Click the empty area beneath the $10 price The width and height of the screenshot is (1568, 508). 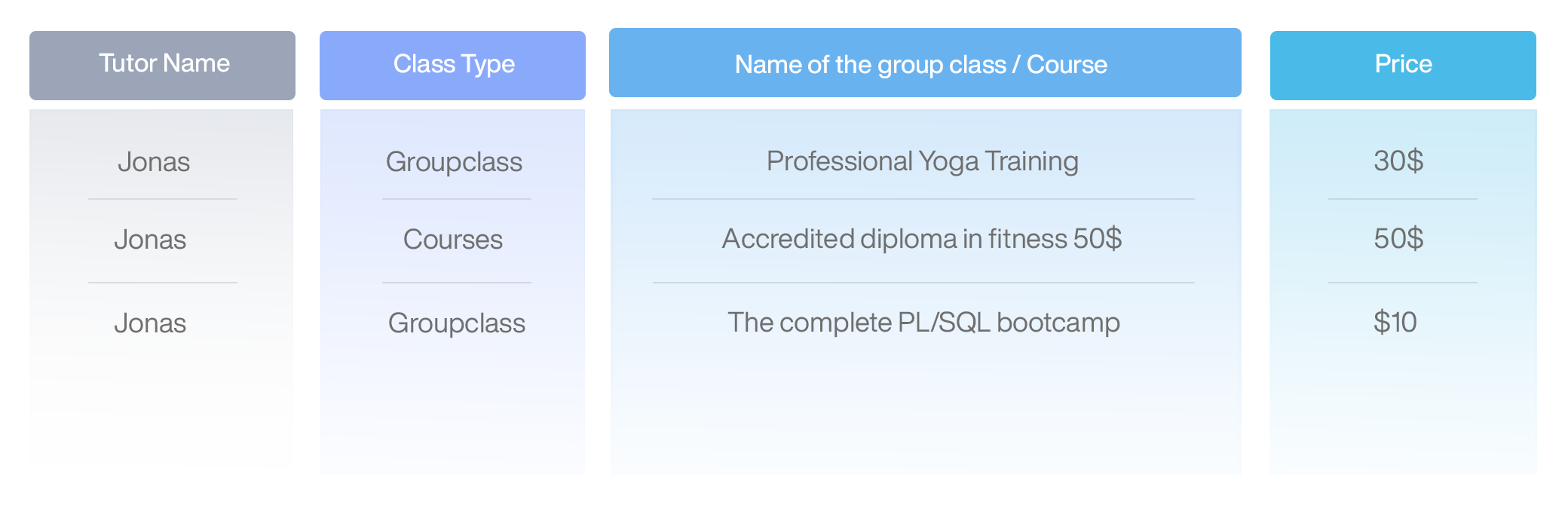(x=1403, y=411)
